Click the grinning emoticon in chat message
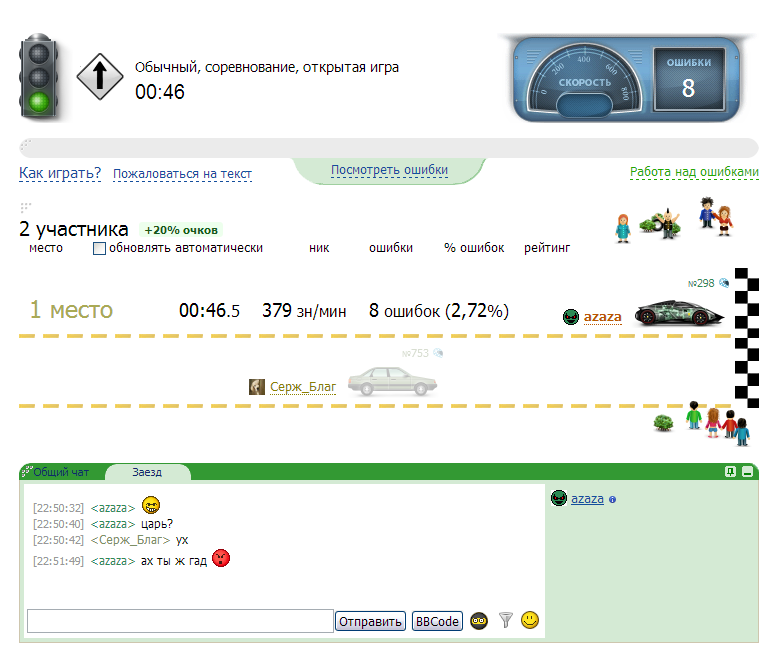777x655 pixels. click(151, 505)
